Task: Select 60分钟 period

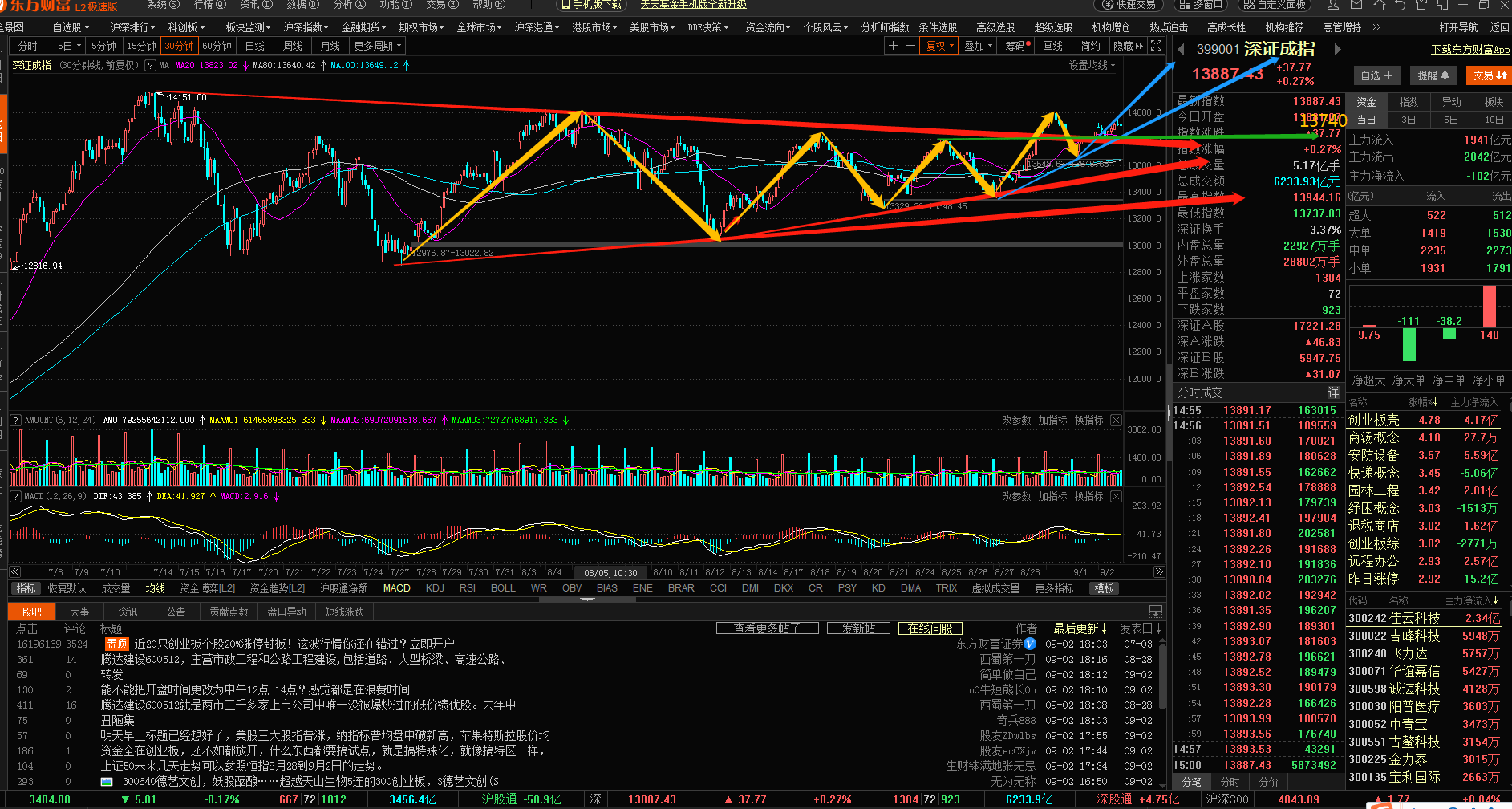Action: click(217, 46)
